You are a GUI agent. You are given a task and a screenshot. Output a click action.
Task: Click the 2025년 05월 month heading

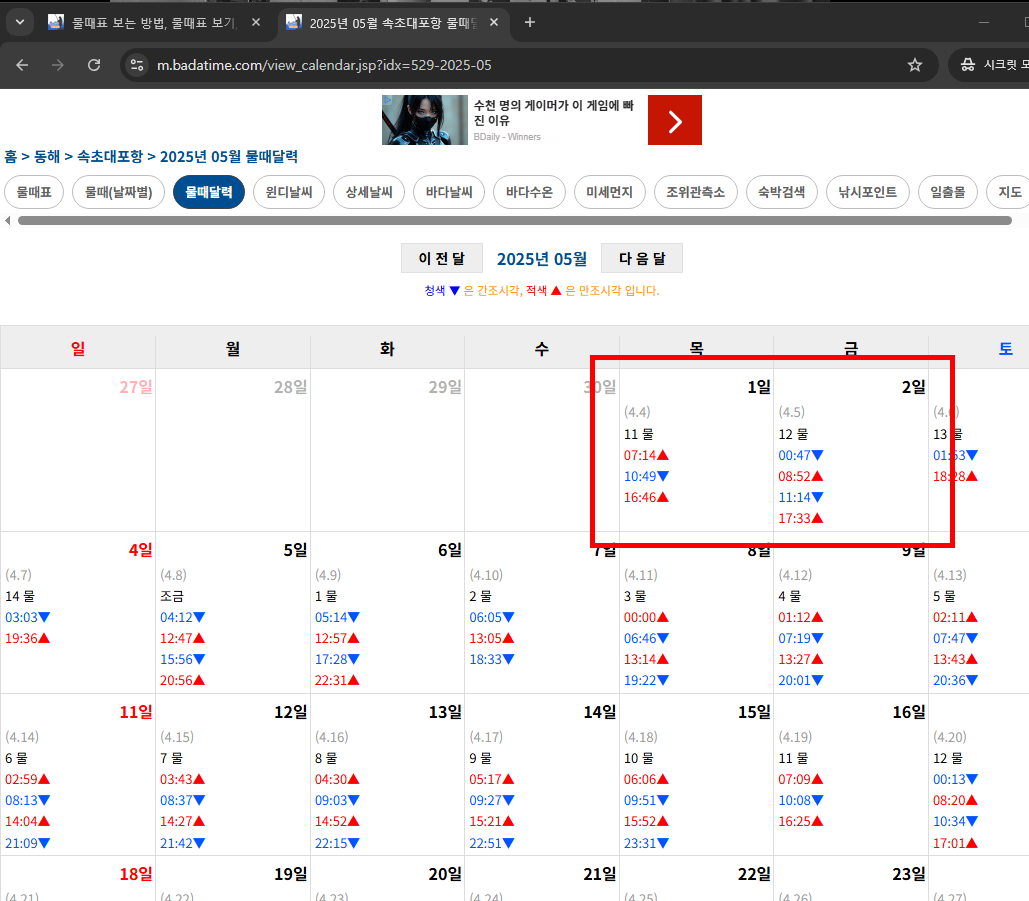click(542, 259)
